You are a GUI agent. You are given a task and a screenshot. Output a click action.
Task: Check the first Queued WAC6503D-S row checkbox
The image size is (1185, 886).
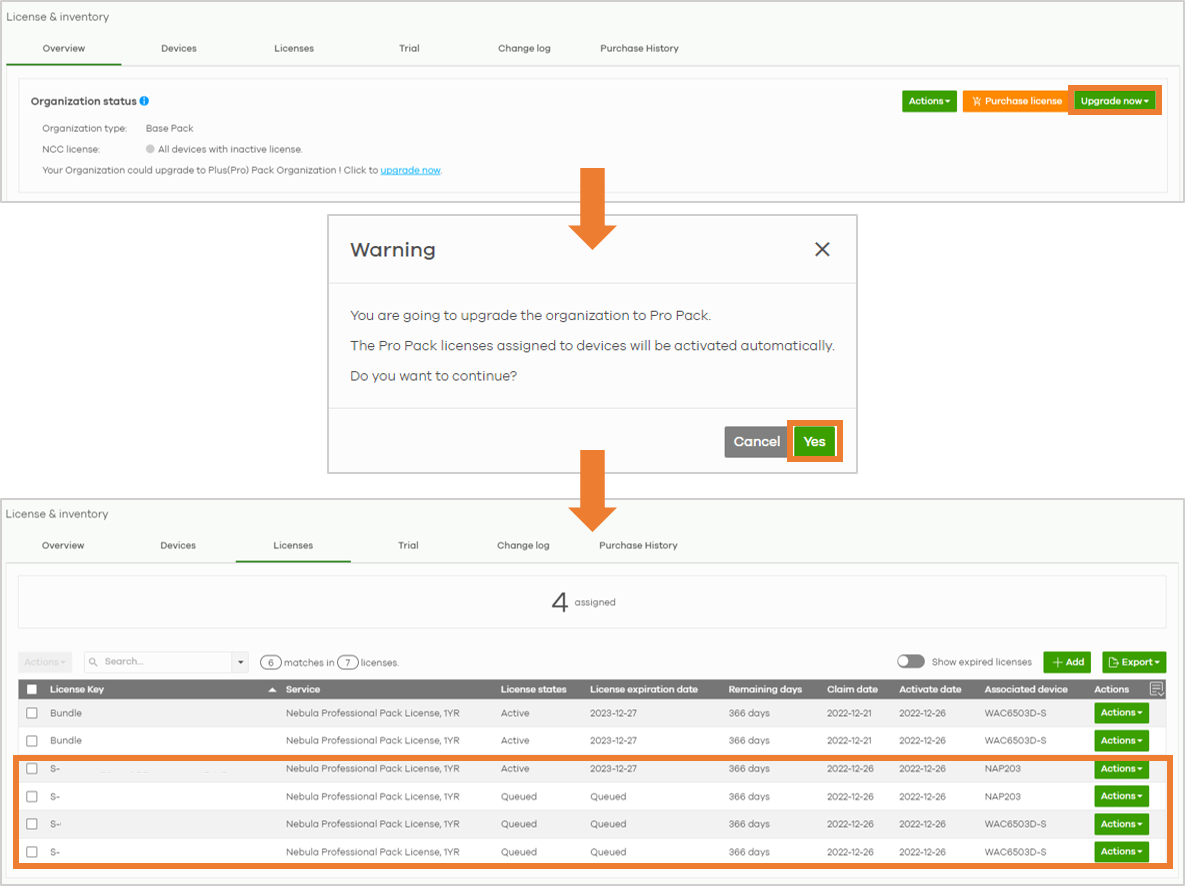click(32, 824)
